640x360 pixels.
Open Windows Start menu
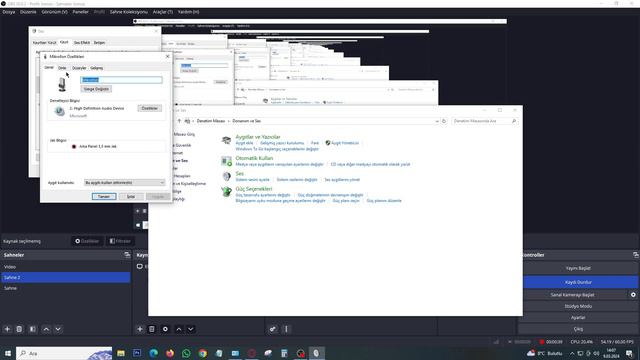point(7,353)
